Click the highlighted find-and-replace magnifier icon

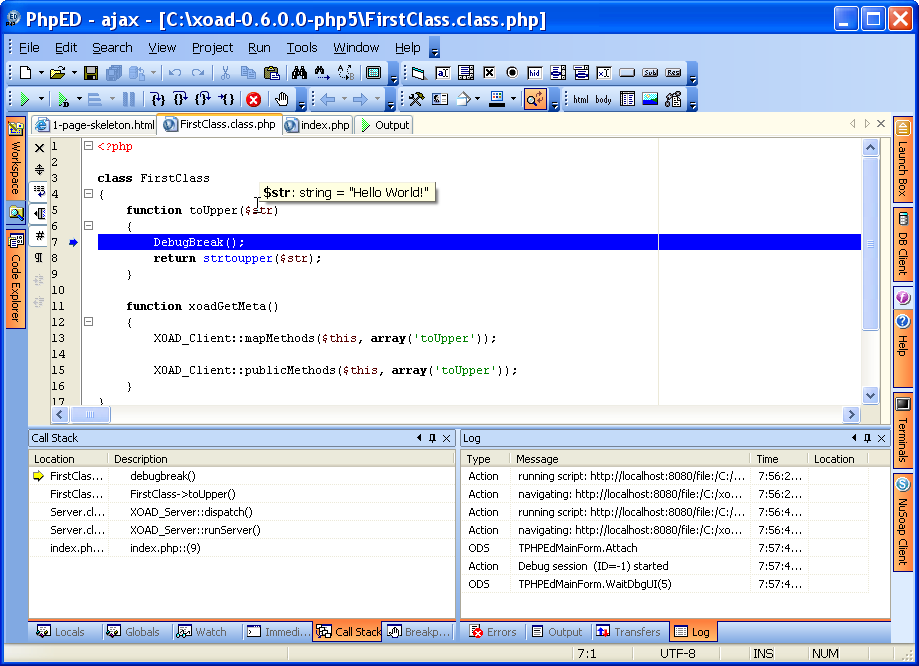535,99
